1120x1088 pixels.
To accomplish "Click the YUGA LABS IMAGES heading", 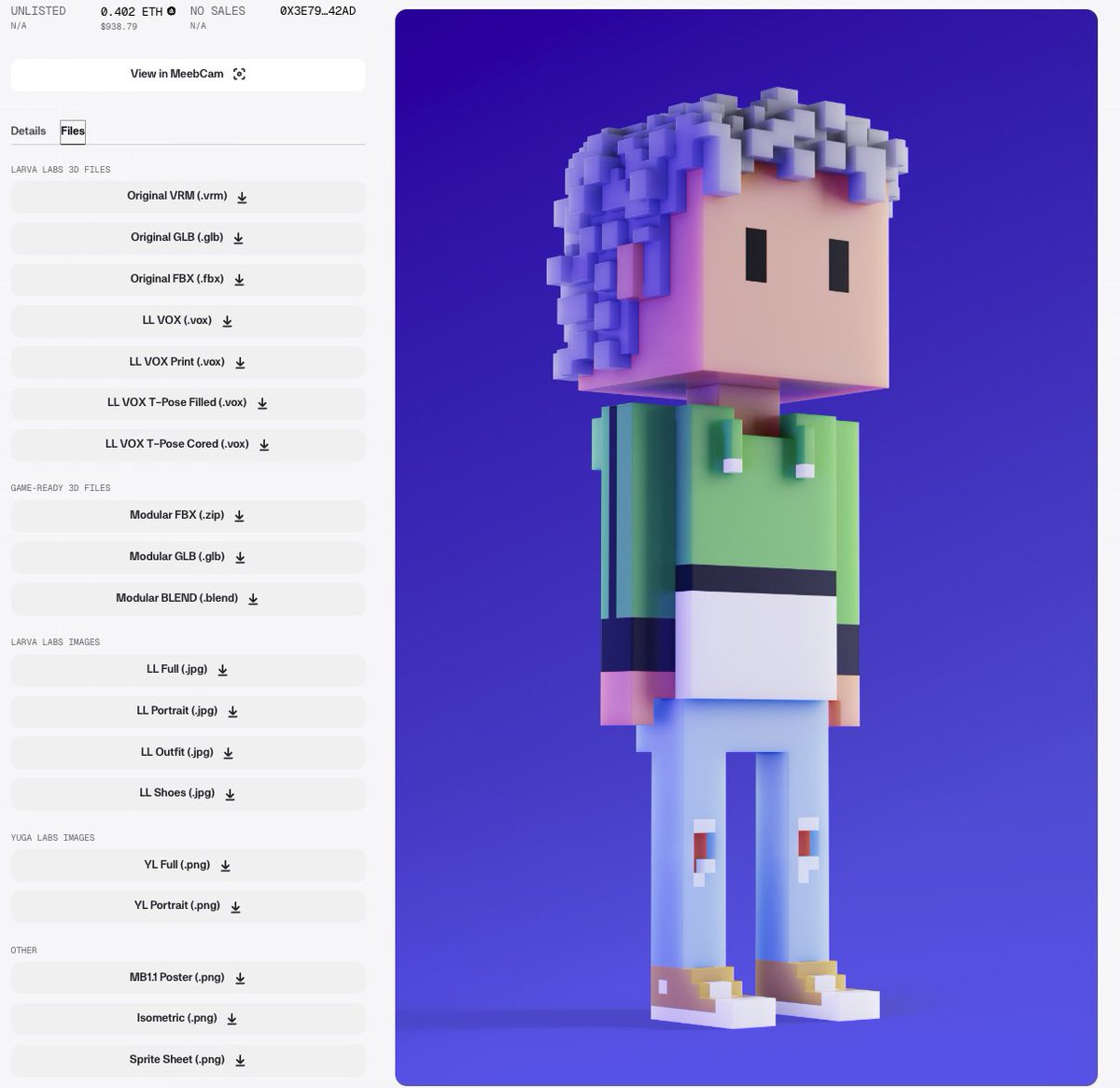I will pyautogui.click(x=52, y=838).
